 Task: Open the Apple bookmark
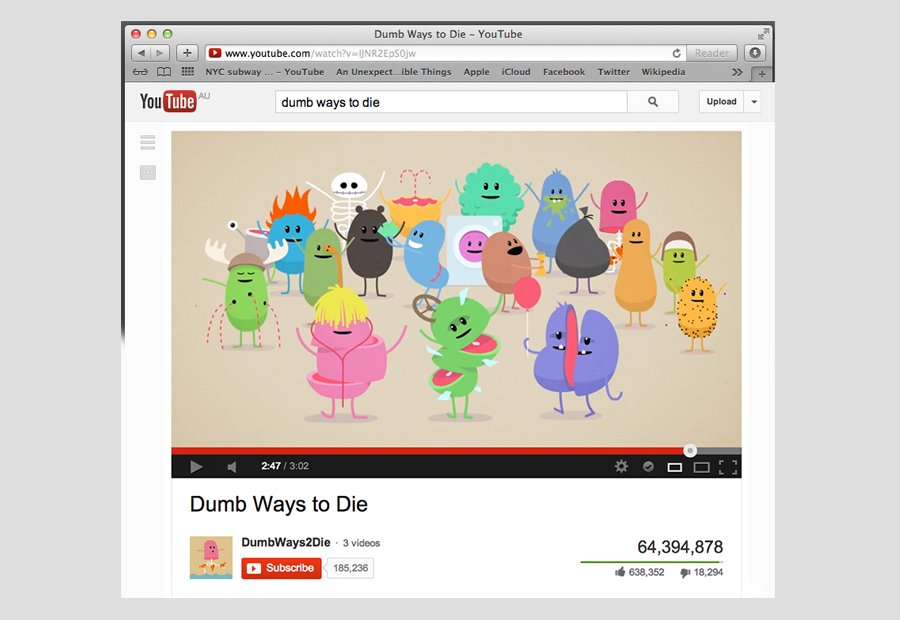(x=476, y=72)
